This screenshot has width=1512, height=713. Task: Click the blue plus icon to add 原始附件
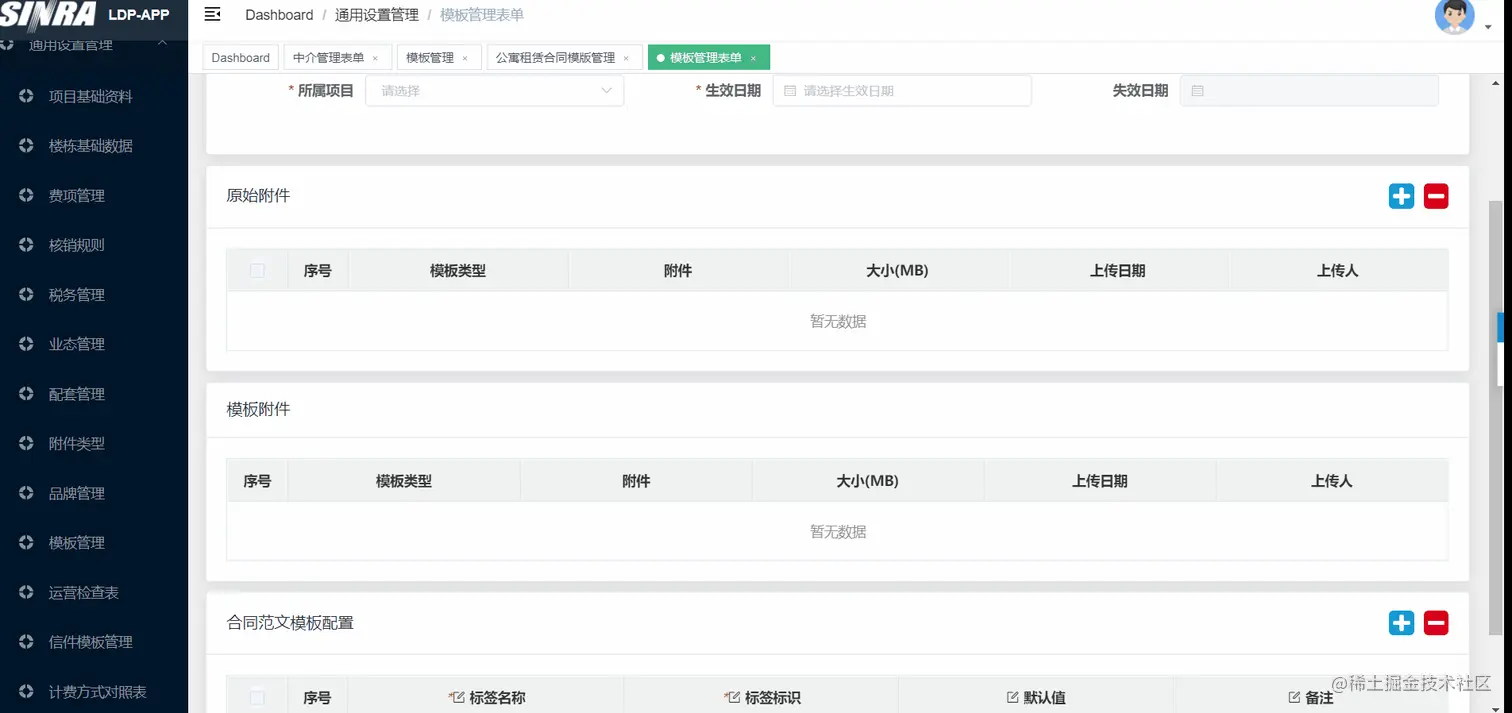click(x=1400, y=196)
